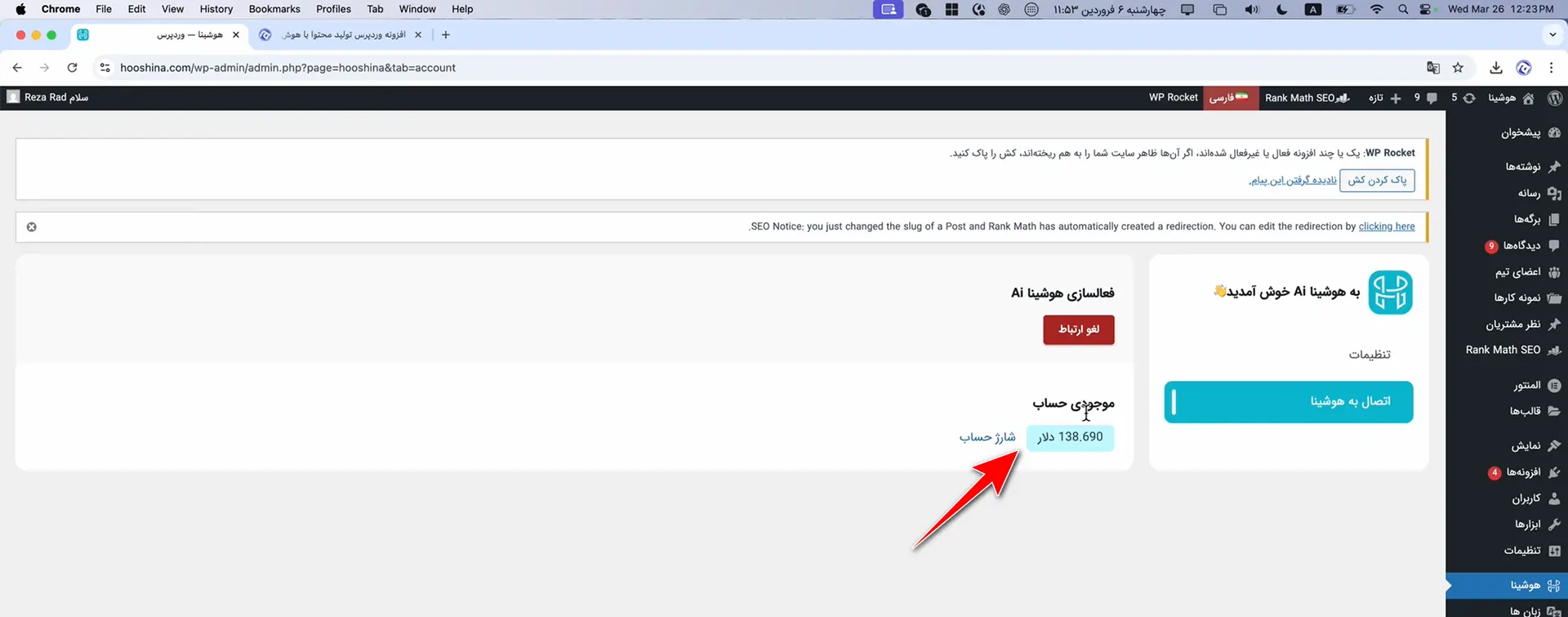The width and height of the screenshot is (1568, 617).
Task: Click نادیده گرفتن این پیام link
Action: click(x=1293, y=181)
